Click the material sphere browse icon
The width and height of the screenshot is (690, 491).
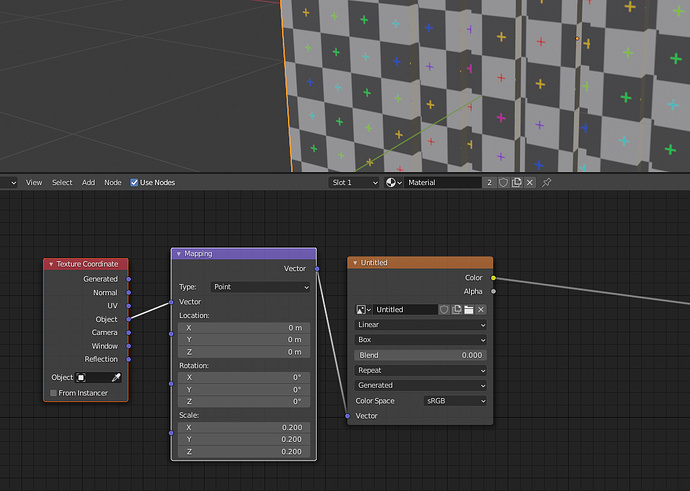393,182
